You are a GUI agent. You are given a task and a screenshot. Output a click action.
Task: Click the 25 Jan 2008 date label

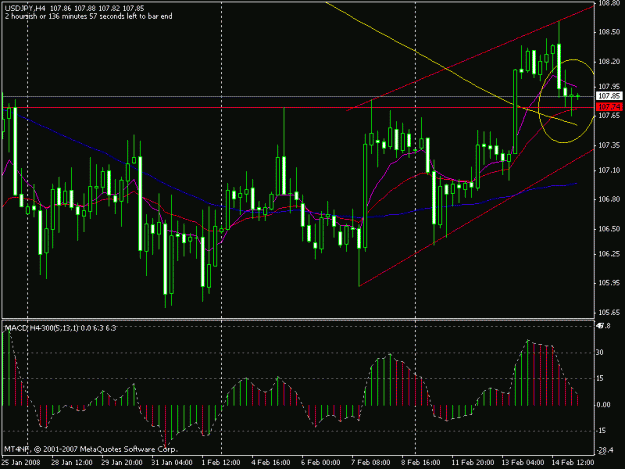[x=21, y=463]
